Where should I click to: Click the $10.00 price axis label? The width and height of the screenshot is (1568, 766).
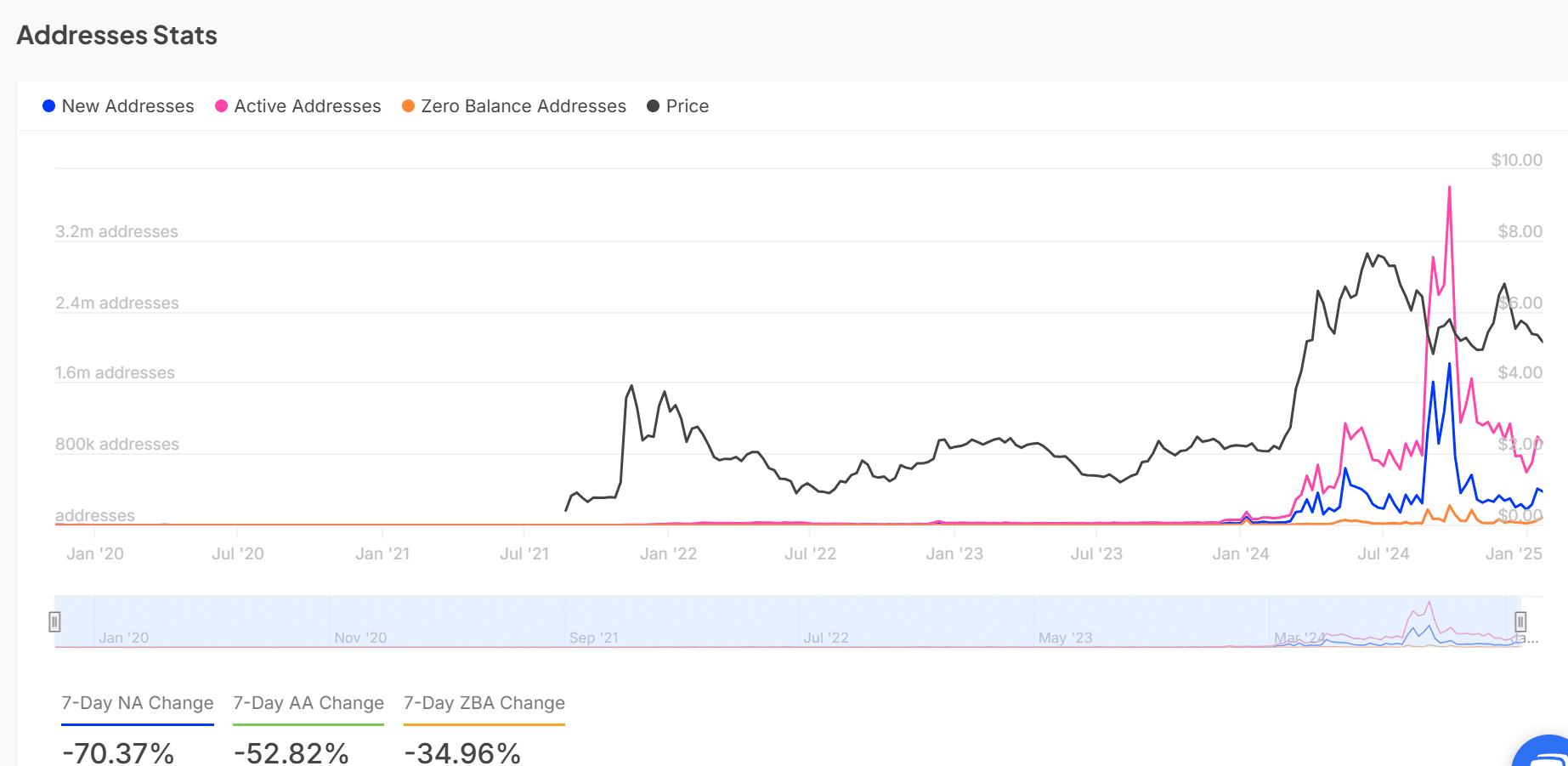tap(1516, 160)
